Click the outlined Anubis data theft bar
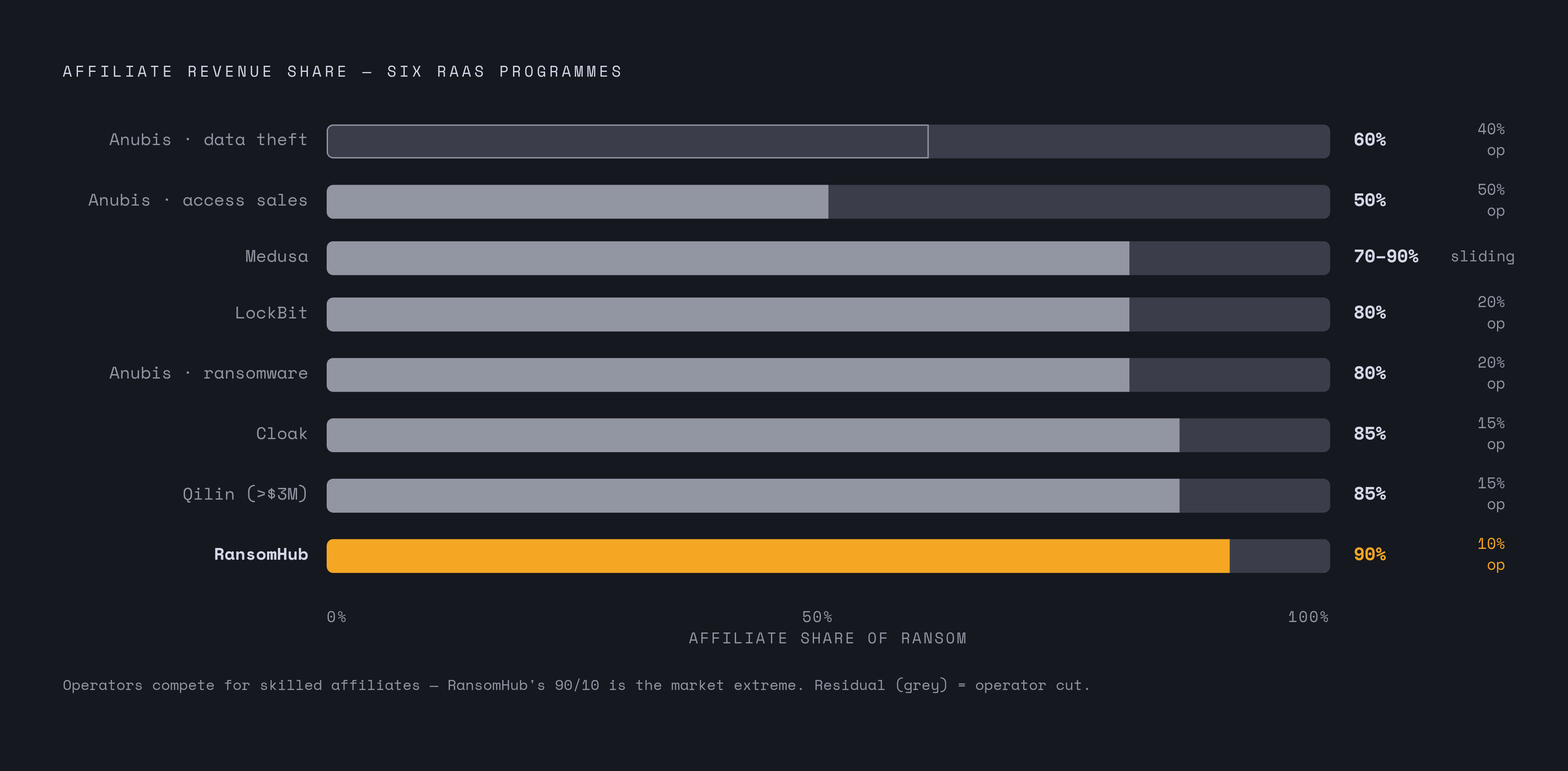1568x771 pixels. (628, 141)
